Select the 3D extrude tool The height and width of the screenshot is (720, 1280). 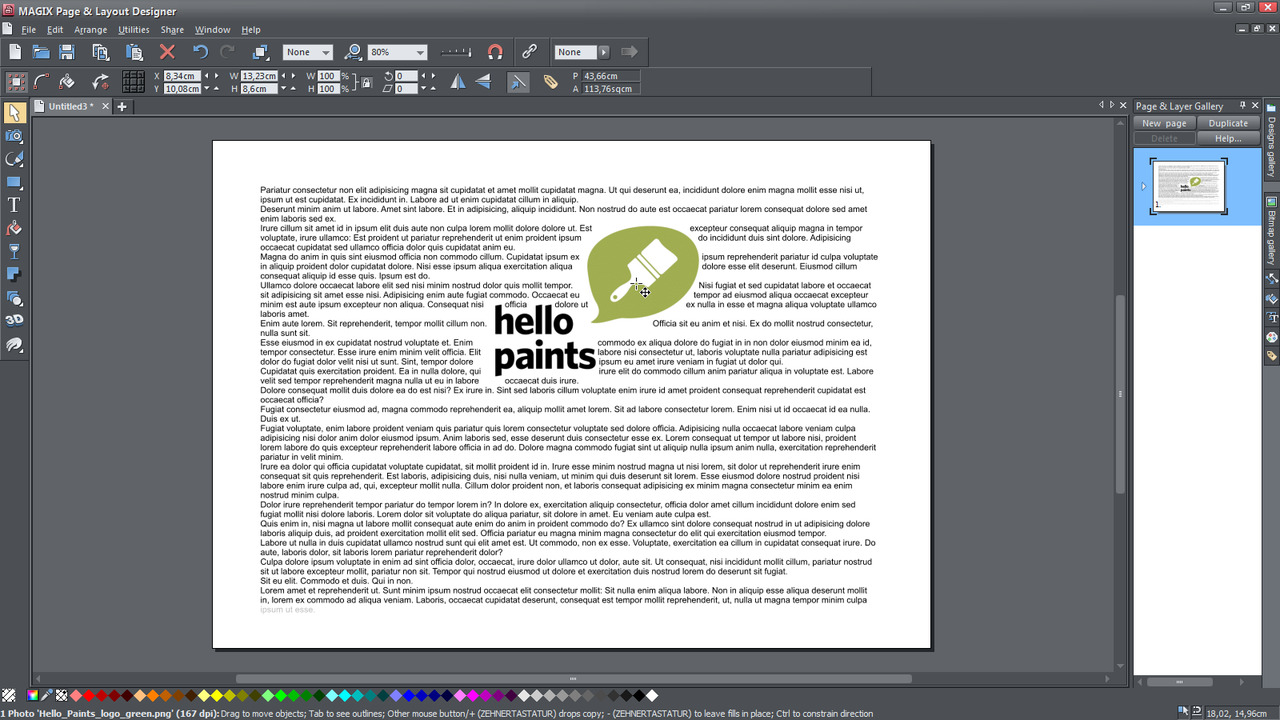[14, 321]
